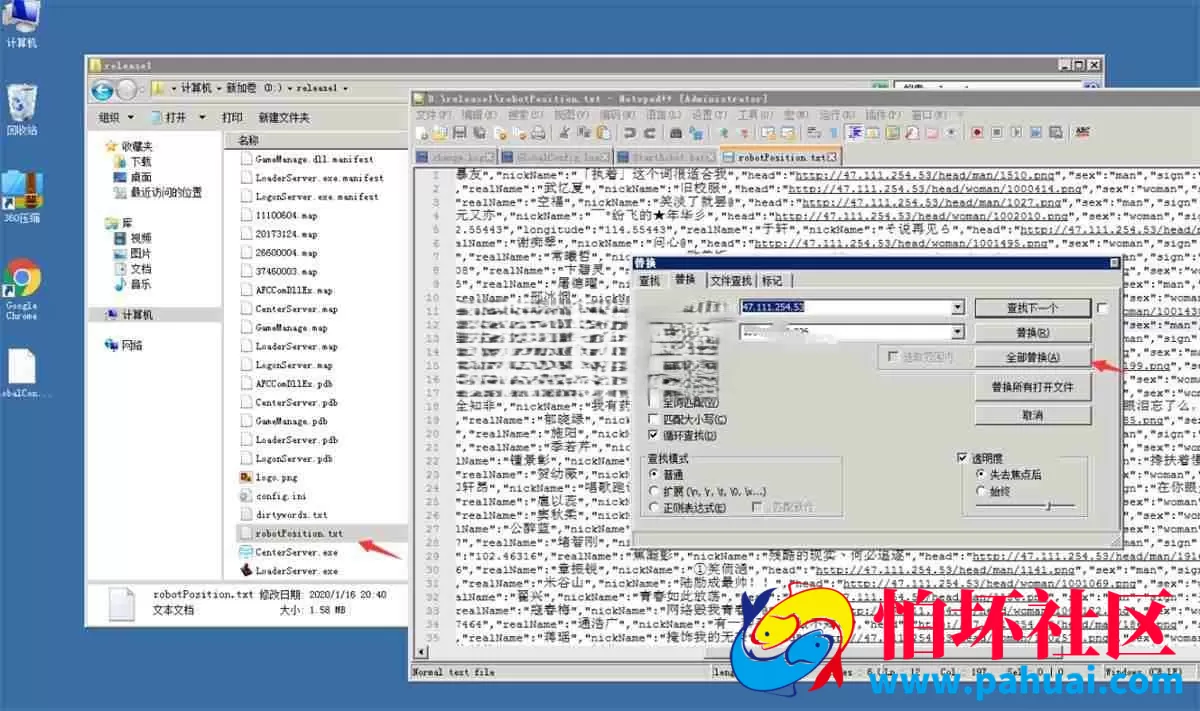Uncheck the 循环查找 option

point(654,435)
